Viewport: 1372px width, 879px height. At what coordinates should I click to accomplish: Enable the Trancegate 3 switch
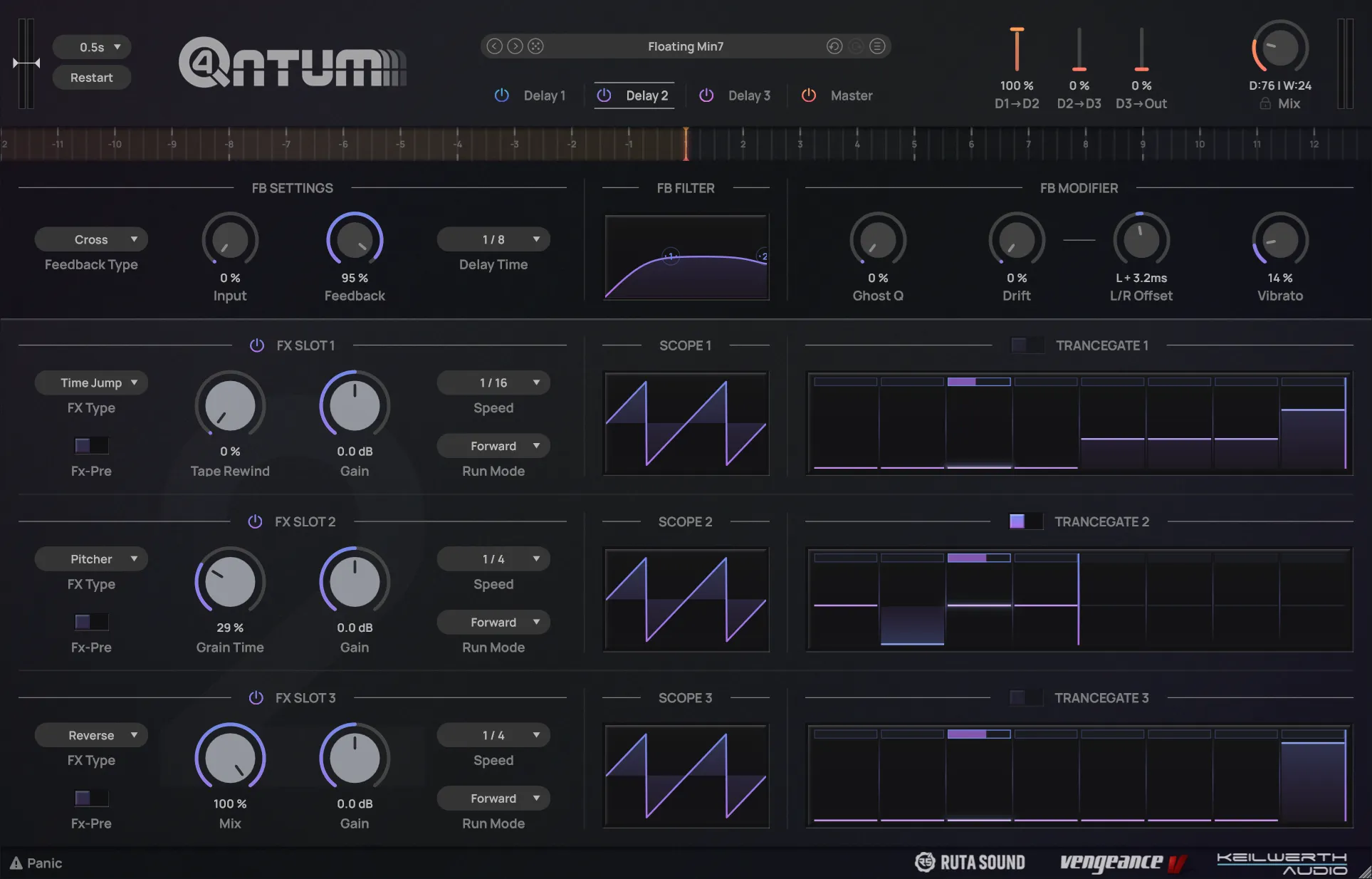[1026, 698]
